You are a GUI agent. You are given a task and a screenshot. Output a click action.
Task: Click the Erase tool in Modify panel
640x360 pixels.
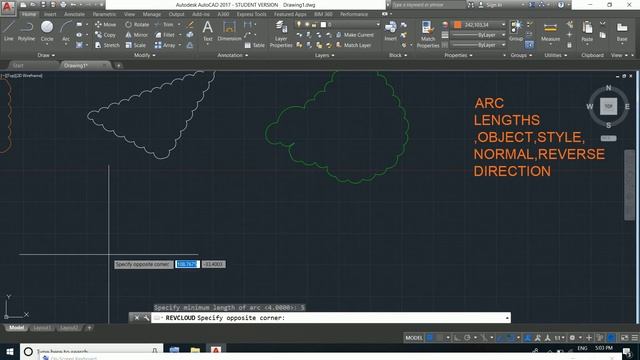click(x=190, y=24)
